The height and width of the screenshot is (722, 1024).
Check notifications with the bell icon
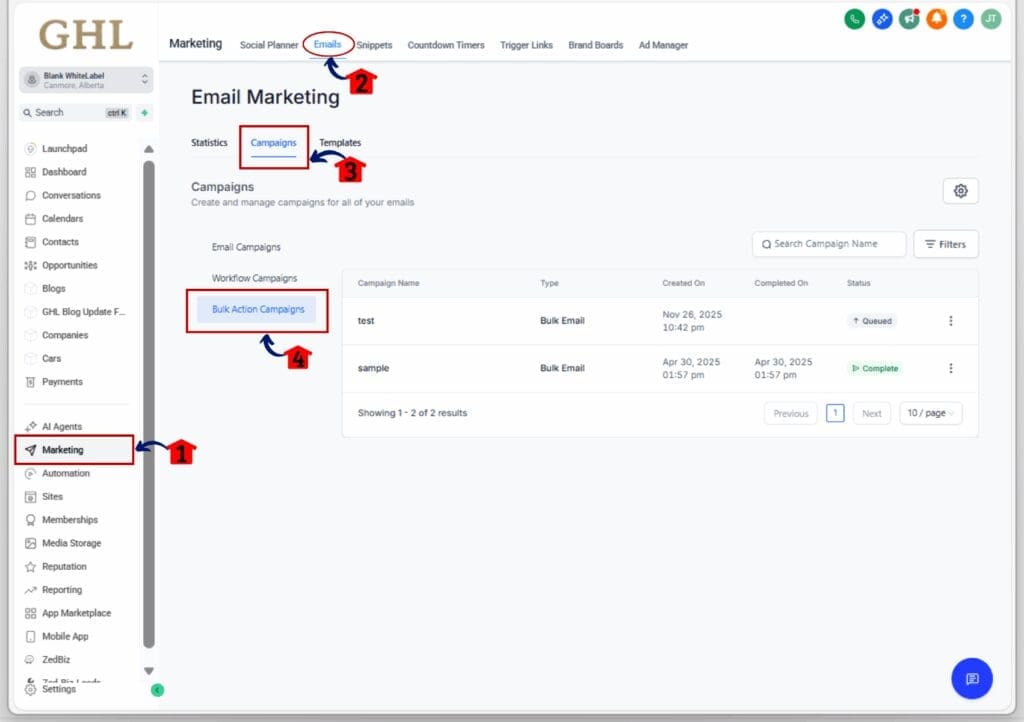click(x=936, y=19)
